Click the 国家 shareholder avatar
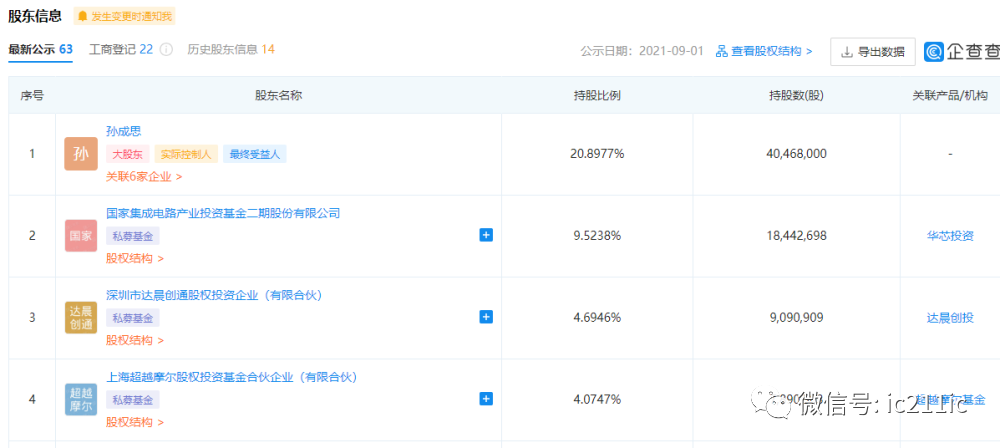This screenshot has width=1000, height=448. pyautogui.click(x=81, y=235)
